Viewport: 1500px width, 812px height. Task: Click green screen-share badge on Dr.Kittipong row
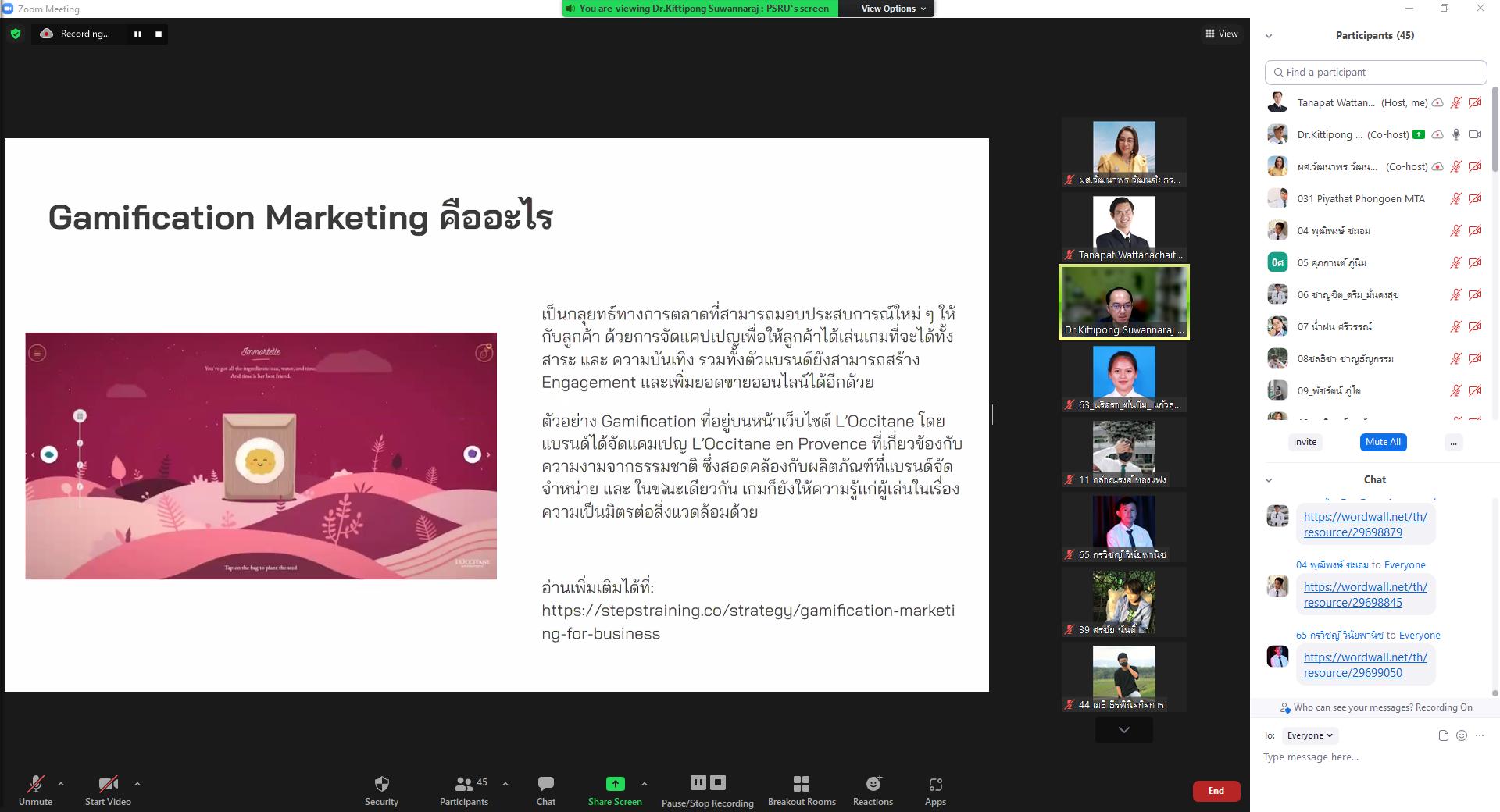coord(1419,134)
